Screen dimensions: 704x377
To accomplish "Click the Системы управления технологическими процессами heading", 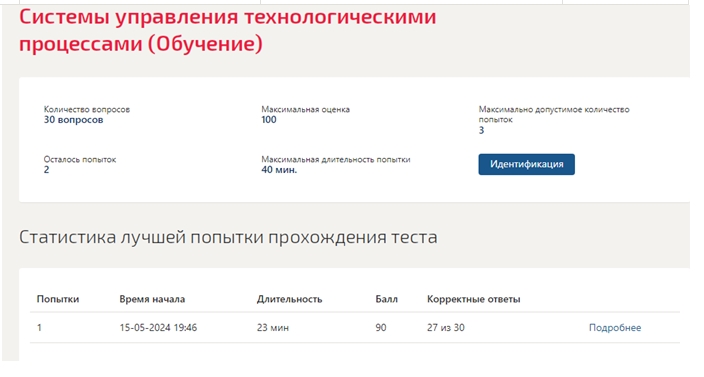I will 228,31.
